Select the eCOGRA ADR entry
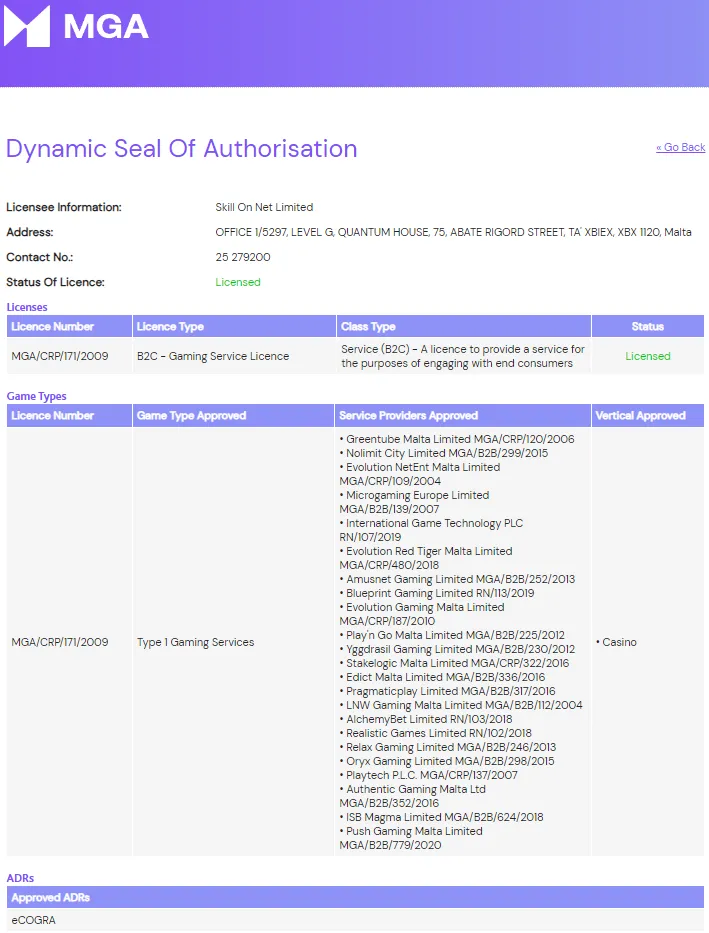Viewport: 709px width, 933px height. click(34, 920)
